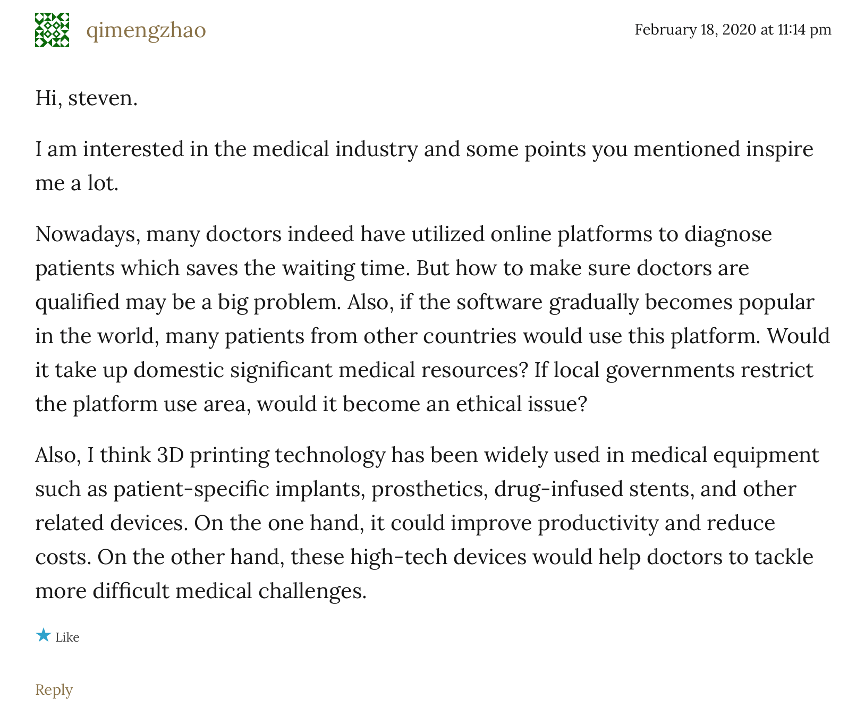Click the line starting "qualified may be a big problem"

[424, 303]
